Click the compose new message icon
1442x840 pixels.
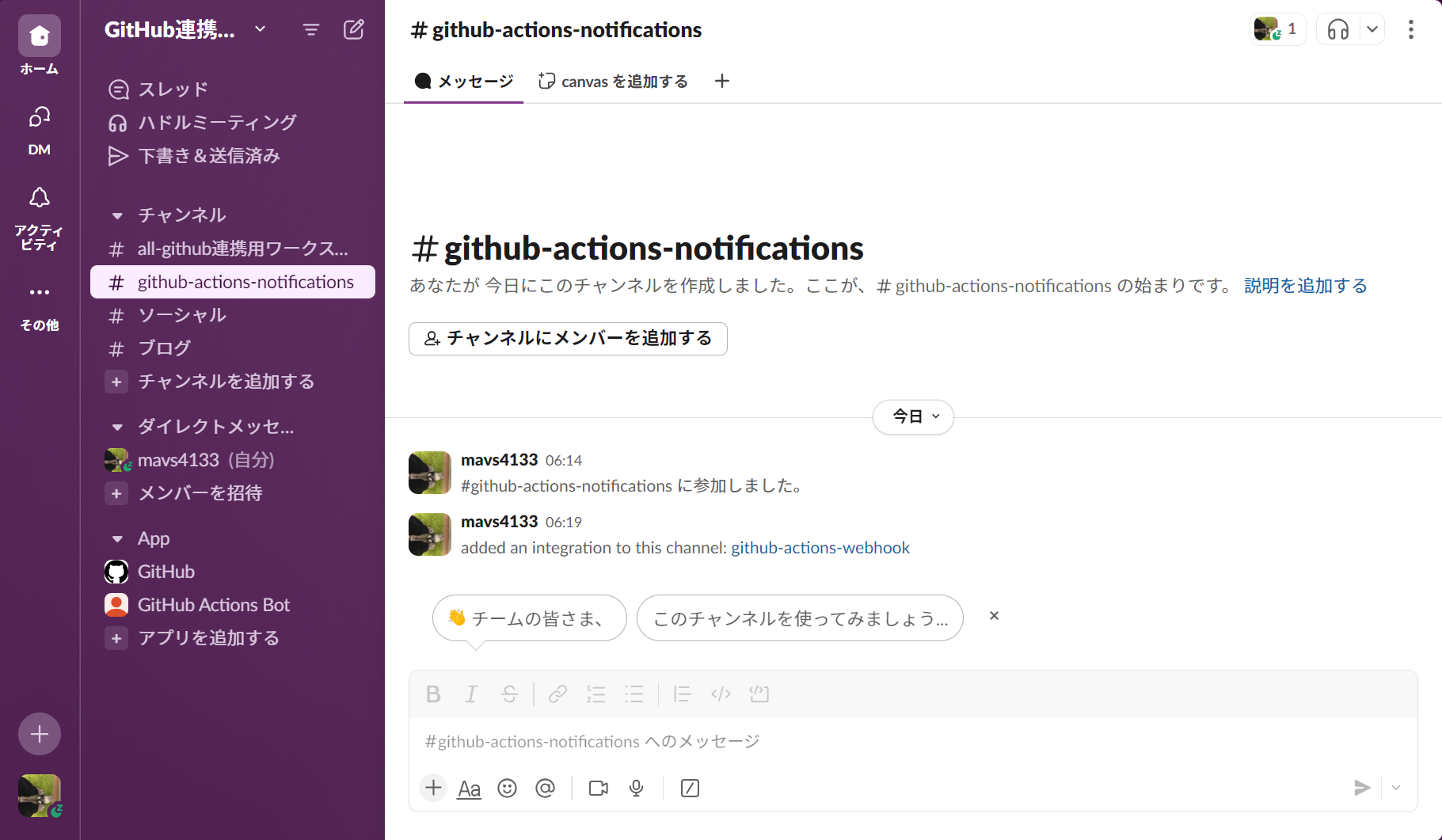354,30
